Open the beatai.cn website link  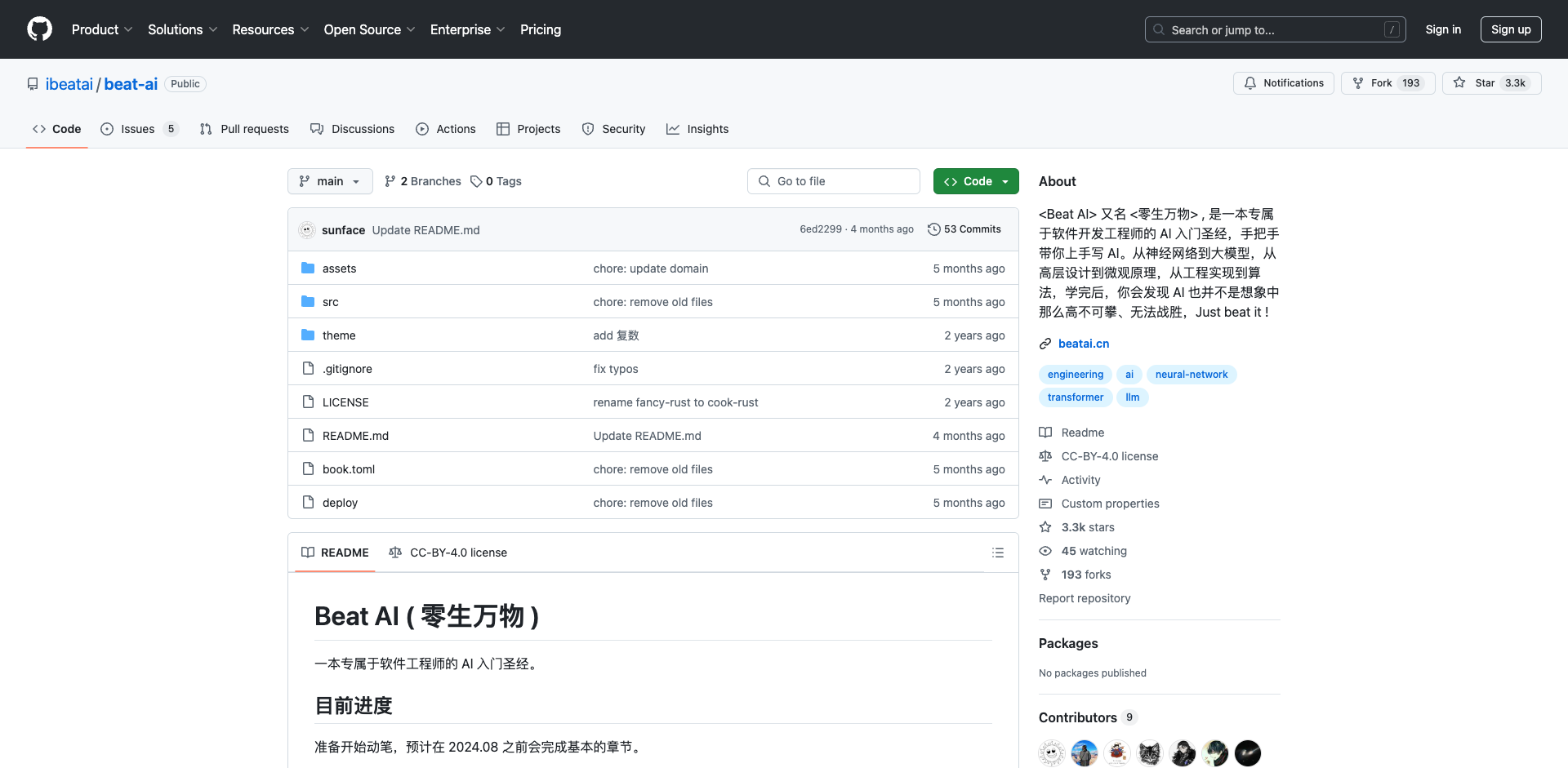[1084, 344]
